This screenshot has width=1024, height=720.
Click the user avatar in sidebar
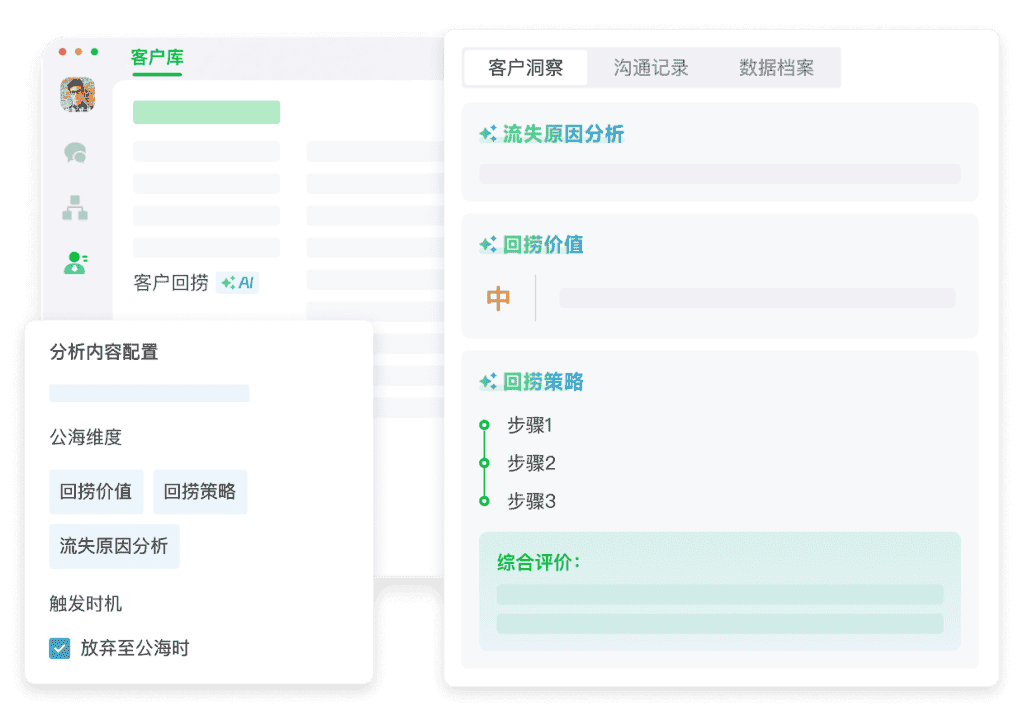coord(77,95)
